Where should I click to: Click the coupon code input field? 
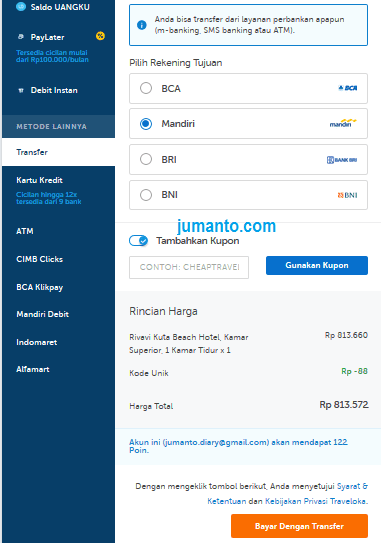tap(189, 267)
